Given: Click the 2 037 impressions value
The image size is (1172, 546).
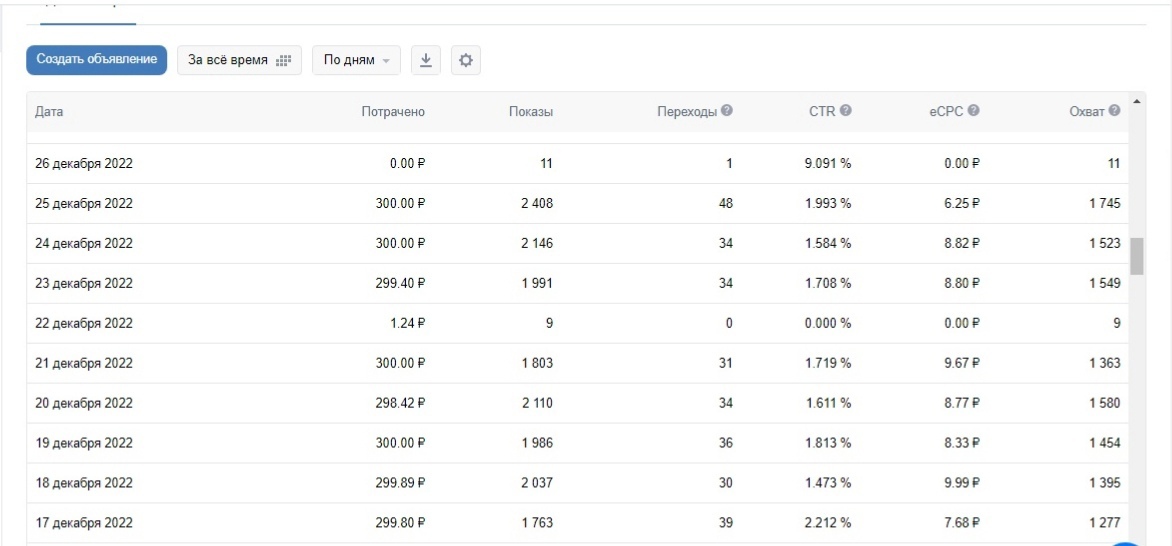Looking at the screenshot, I should point(537,483).
